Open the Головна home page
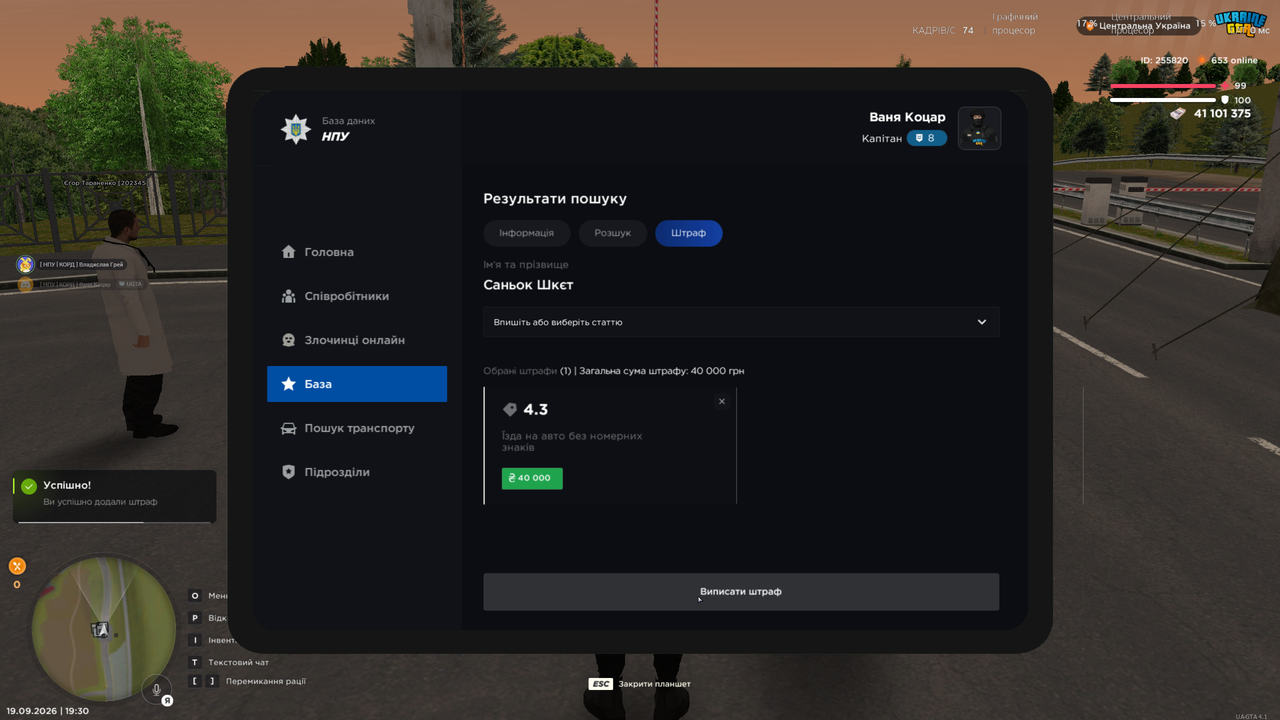 click(x=357, y=252)
